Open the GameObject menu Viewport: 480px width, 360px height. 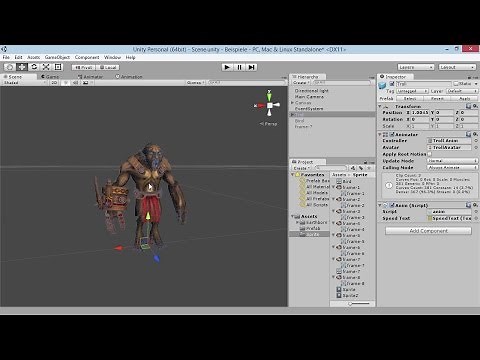coord(57,57)
